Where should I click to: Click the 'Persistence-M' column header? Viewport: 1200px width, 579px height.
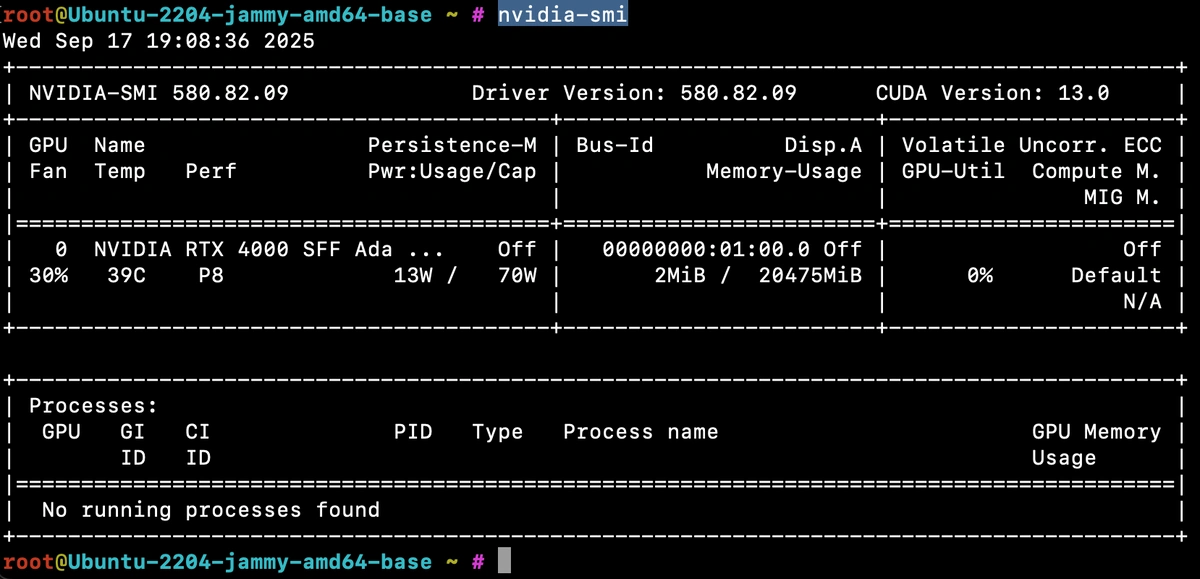[452, 145]
